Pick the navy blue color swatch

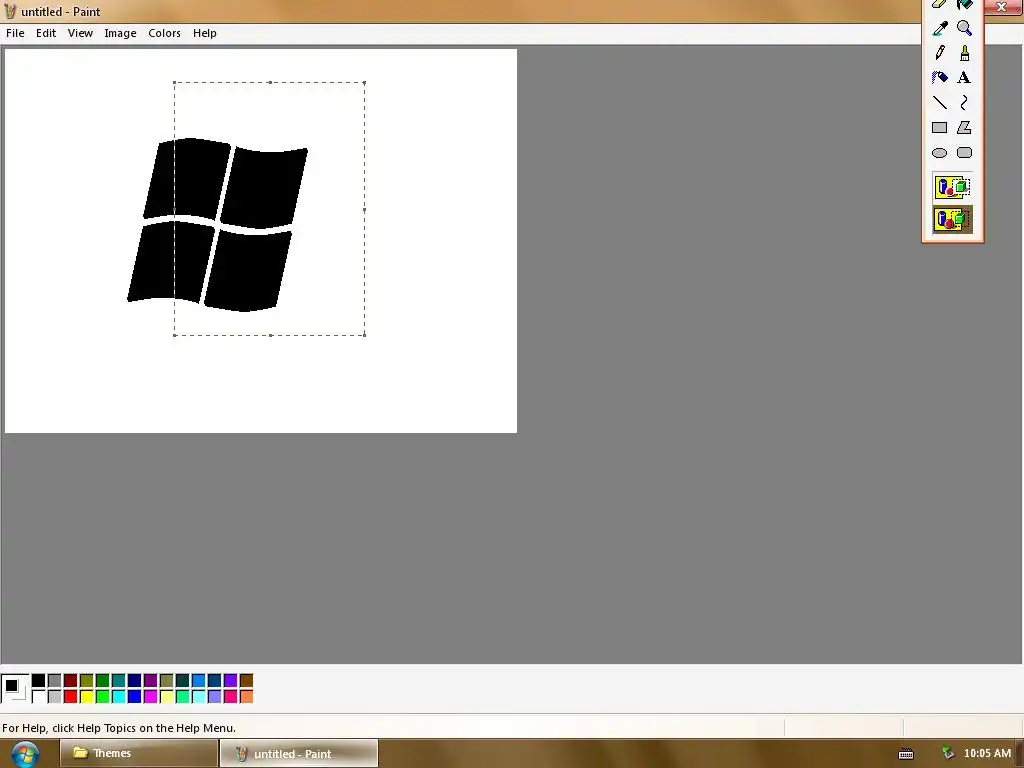[135, 680]
